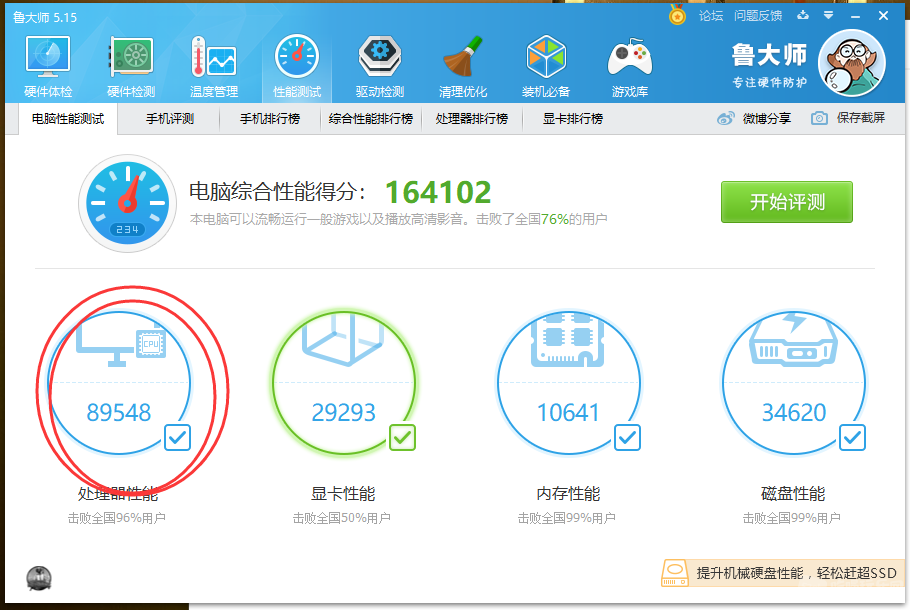910x610 pixels.
Task: Click the 鲁大师 5.15 title text
Action: [x=45, y=17]
